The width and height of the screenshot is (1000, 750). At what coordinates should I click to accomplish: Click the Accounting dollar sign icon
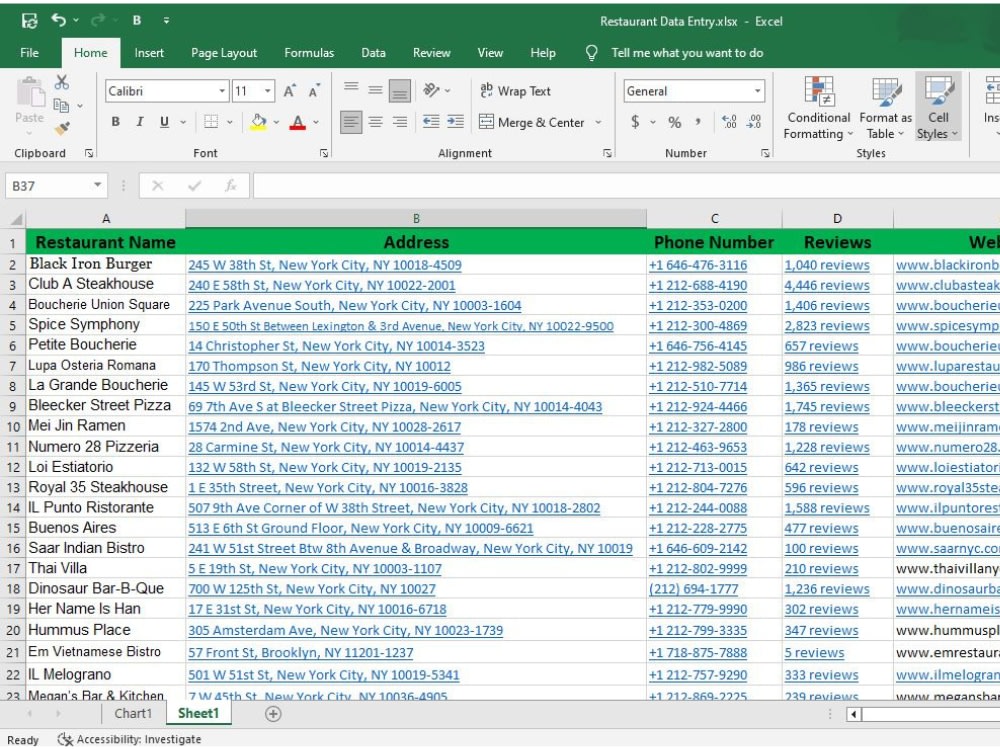tap(635, 122)
